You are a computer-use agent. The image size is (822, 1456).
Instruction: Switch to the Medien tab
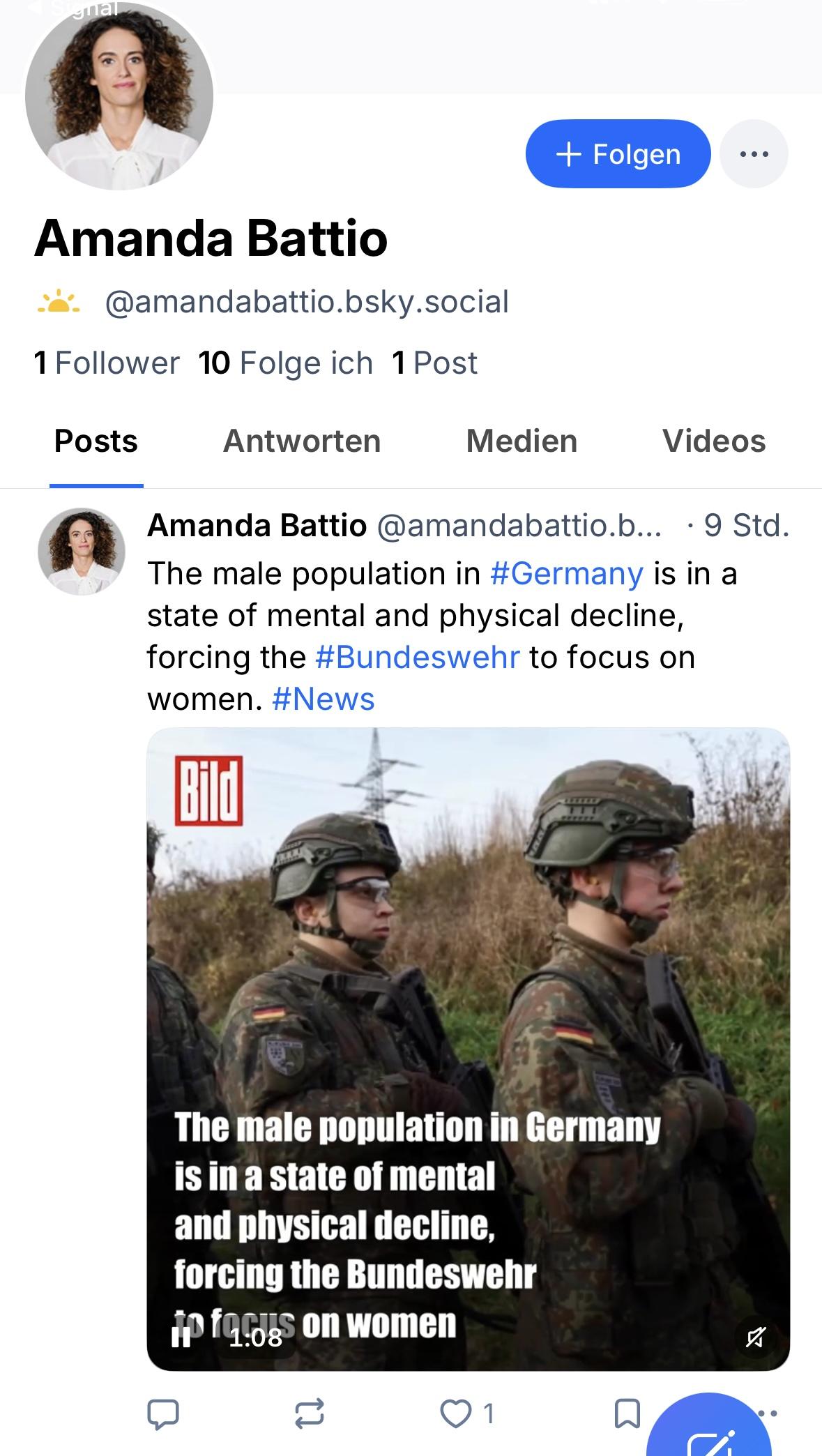[x=522, y=441]
